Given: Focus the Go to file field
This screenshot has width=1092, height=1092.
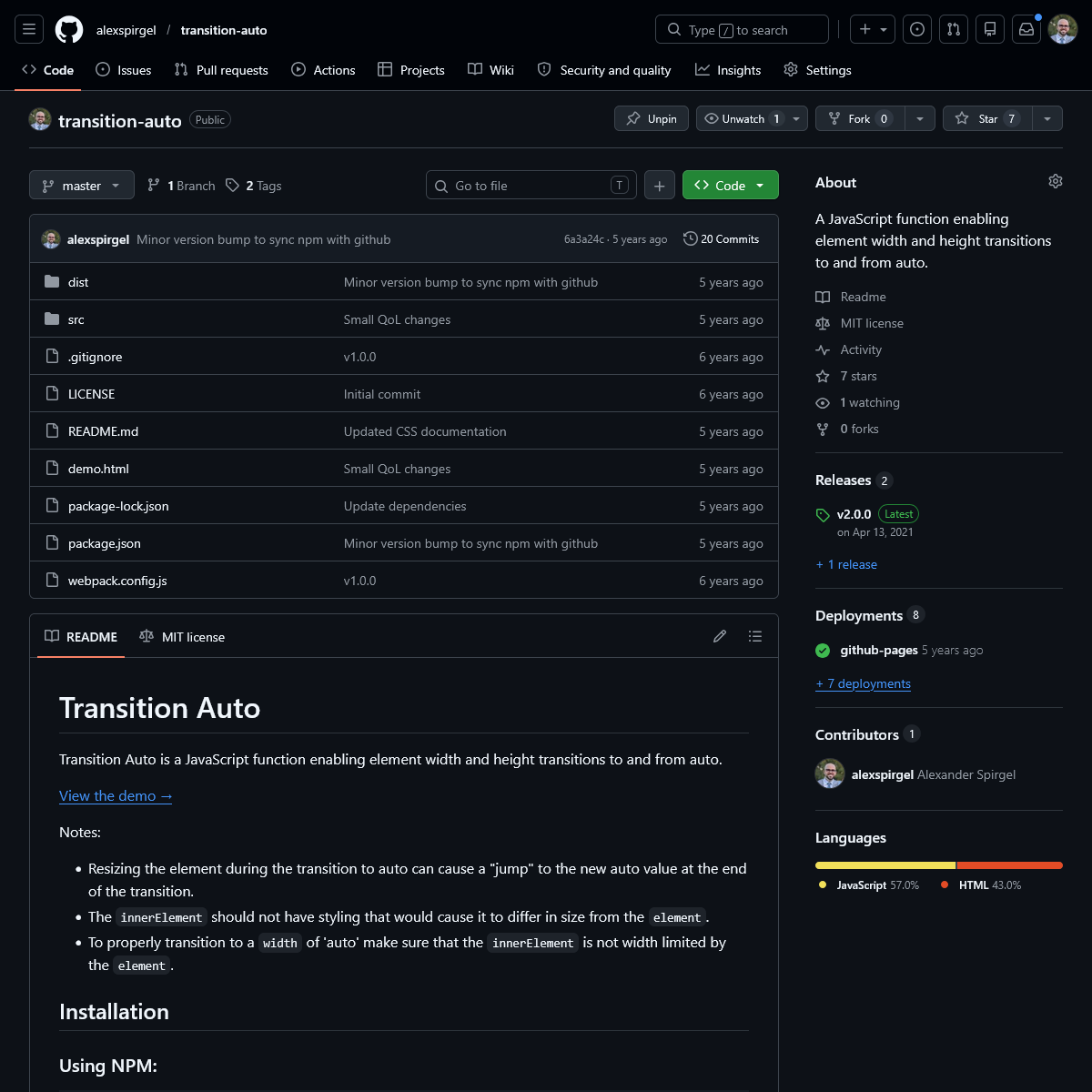Looking at the screenshot, I should tap(531, 185).
